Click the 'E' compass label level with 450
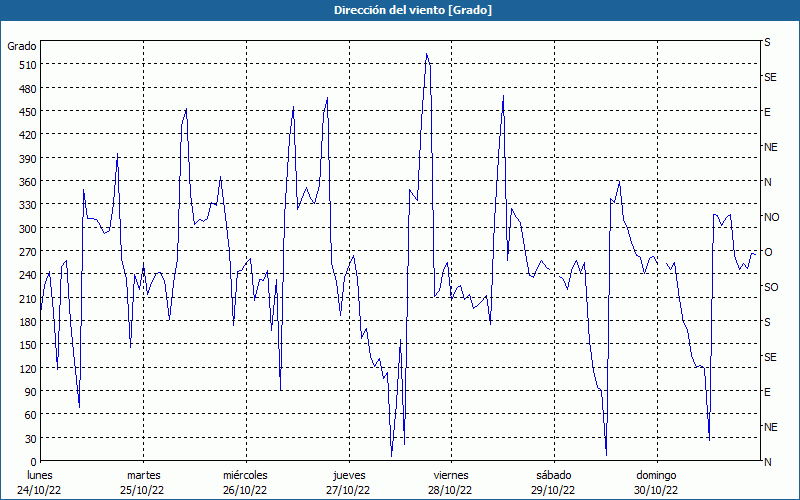Screen dimensions: 800x500 click(767, 112)
